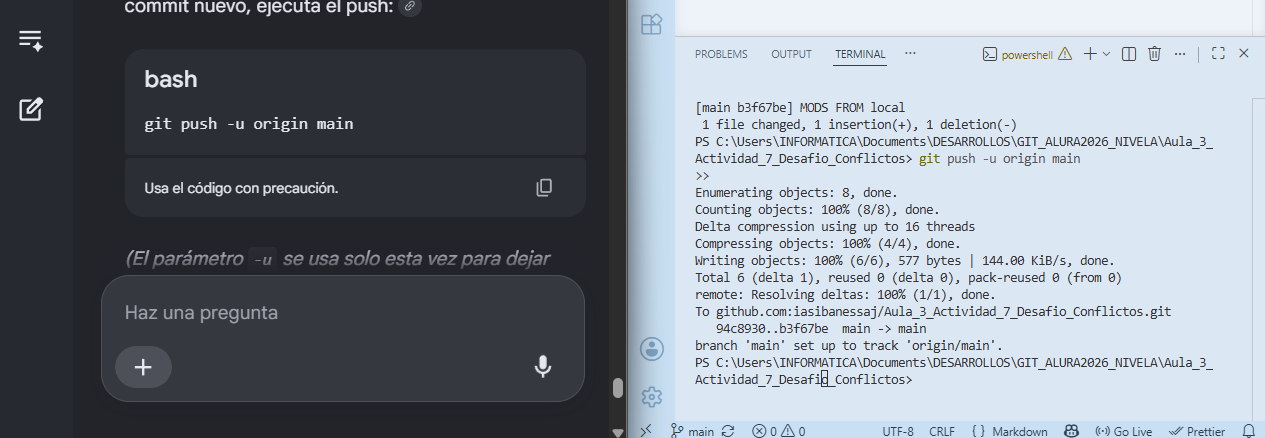The image size is (1265, 438).
Task: Click the '94c8930..b3f67be main -> main' line
Action: click(x=821, y=328)
